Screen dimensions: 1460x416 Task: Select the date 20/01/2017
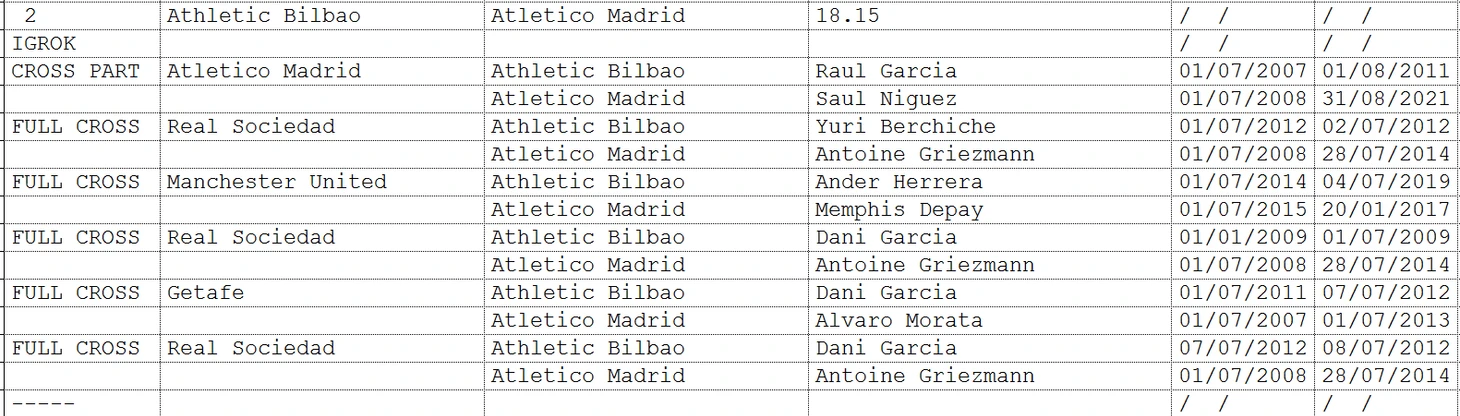click(1386, 210)
